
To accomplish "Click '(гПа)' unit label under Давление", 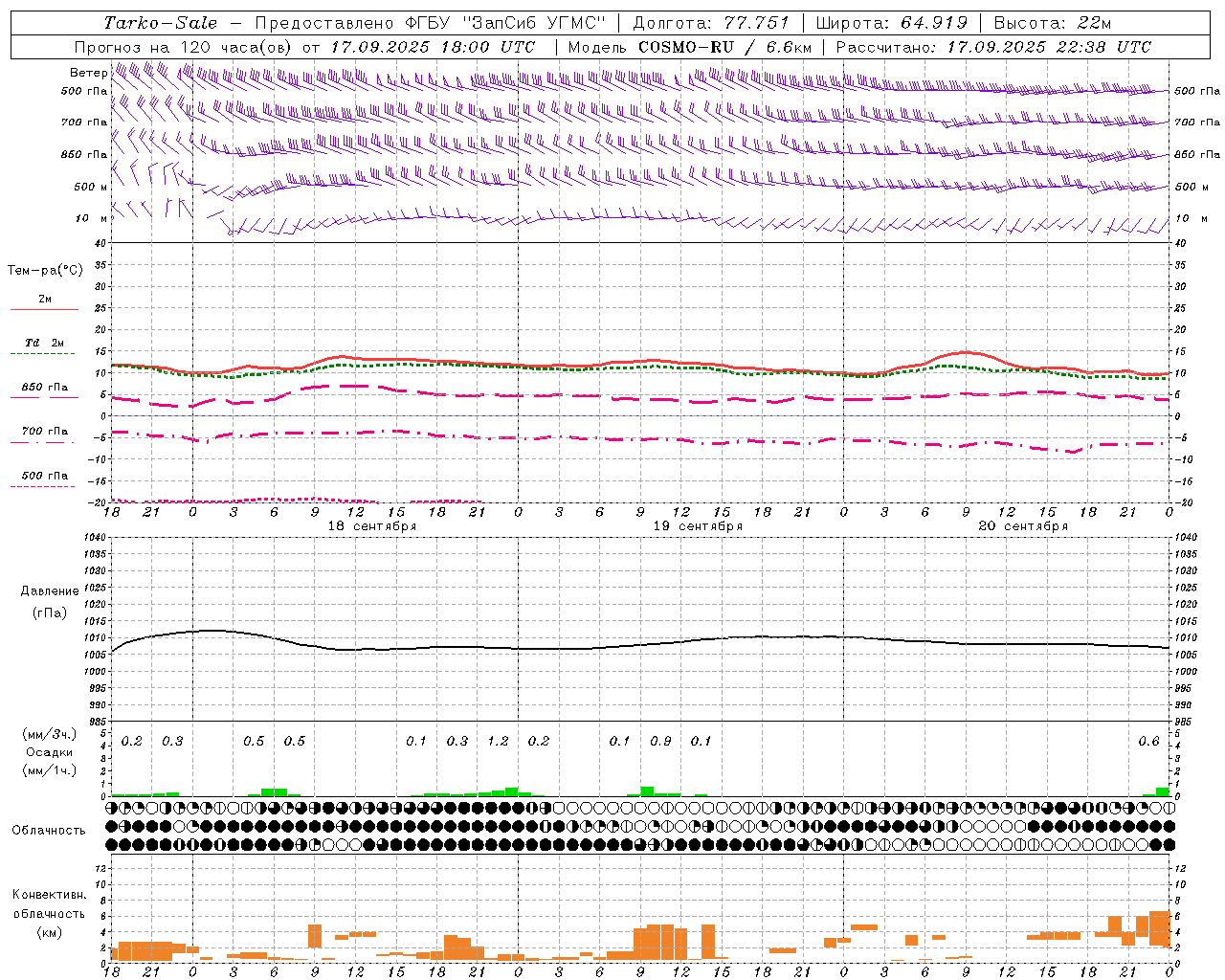I will (50, 612).
